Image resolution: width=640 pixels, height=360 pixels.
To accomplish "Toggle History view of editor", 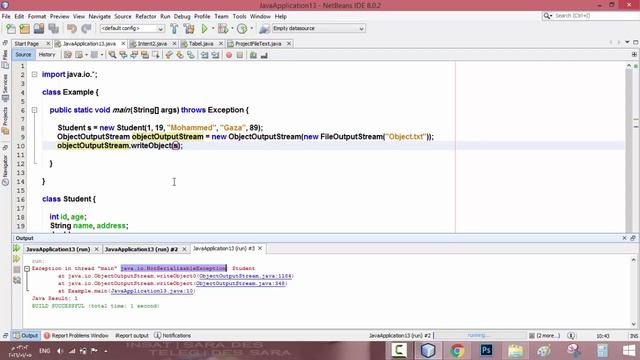I will (x=47, y=55).
